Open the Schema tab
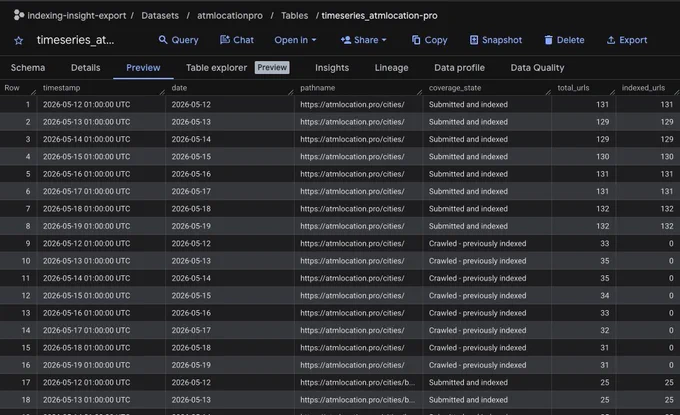This screenshot has height=415, width=680. click(x=28, y=68)
